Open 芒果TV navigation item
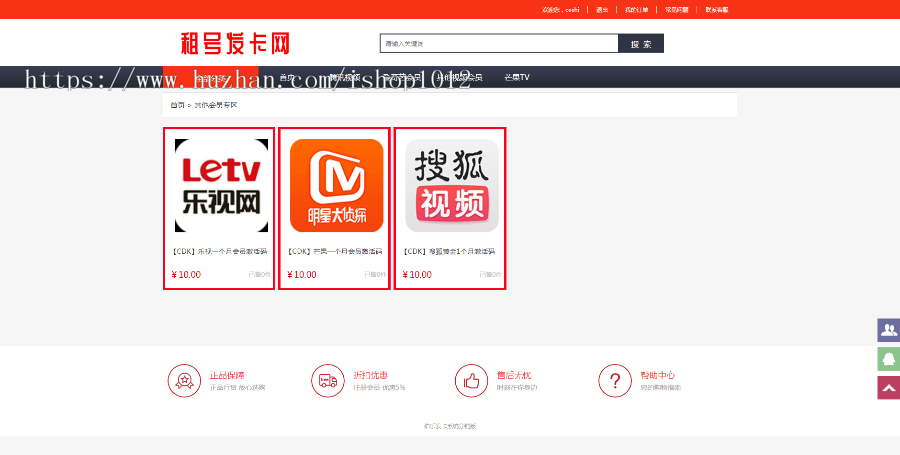Viewport: 900px width, 455px height. (x=517, y=77)
